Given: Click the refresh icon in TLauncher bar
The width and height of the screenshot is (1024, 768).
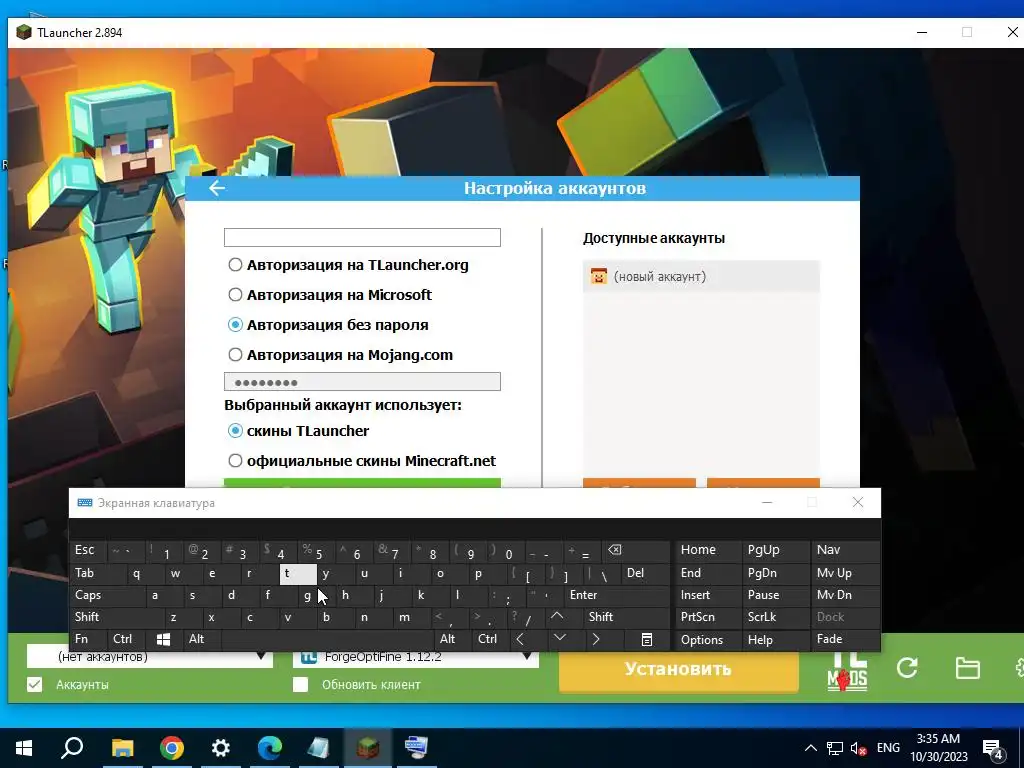Looking at the screenshot, I should point(907,668).
